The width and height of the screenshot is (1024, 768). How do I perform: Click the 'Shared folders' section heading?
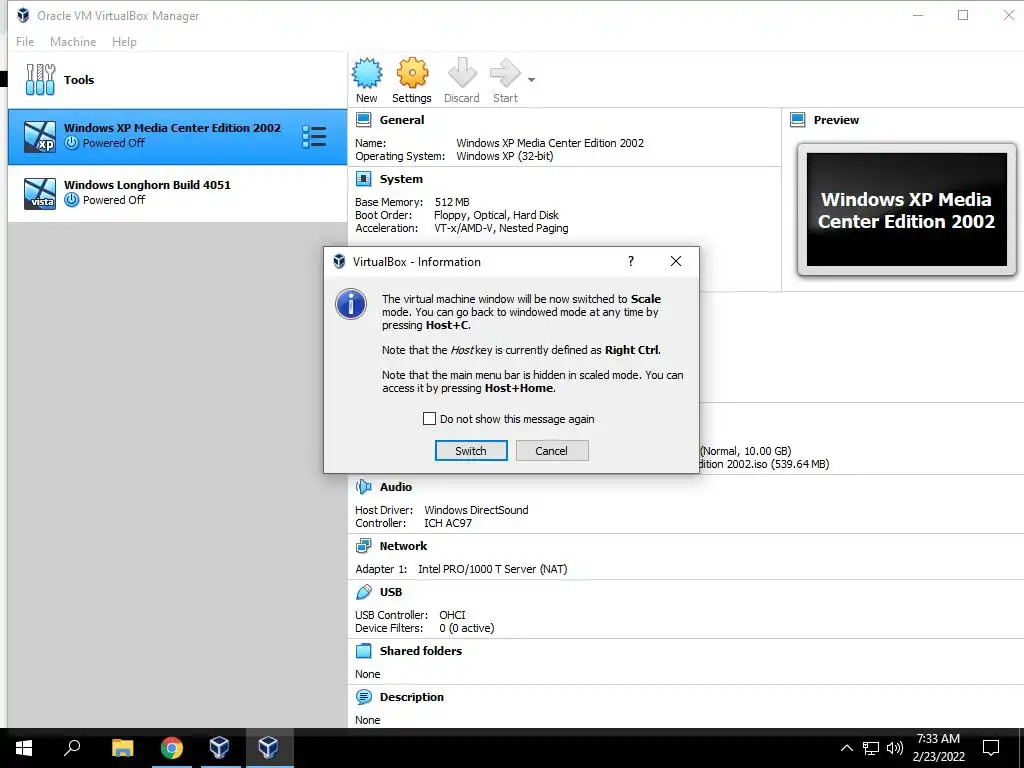[421, 651]
